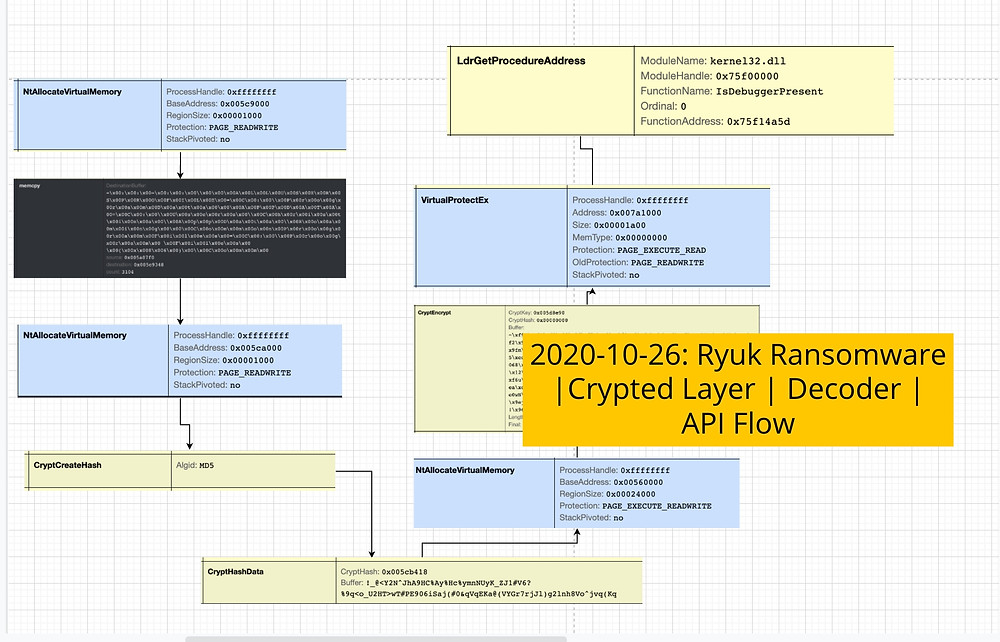Click "Ordinal: 0" text
The image size is (1000, 642).
pyautogui.click(x=663, y=106)
